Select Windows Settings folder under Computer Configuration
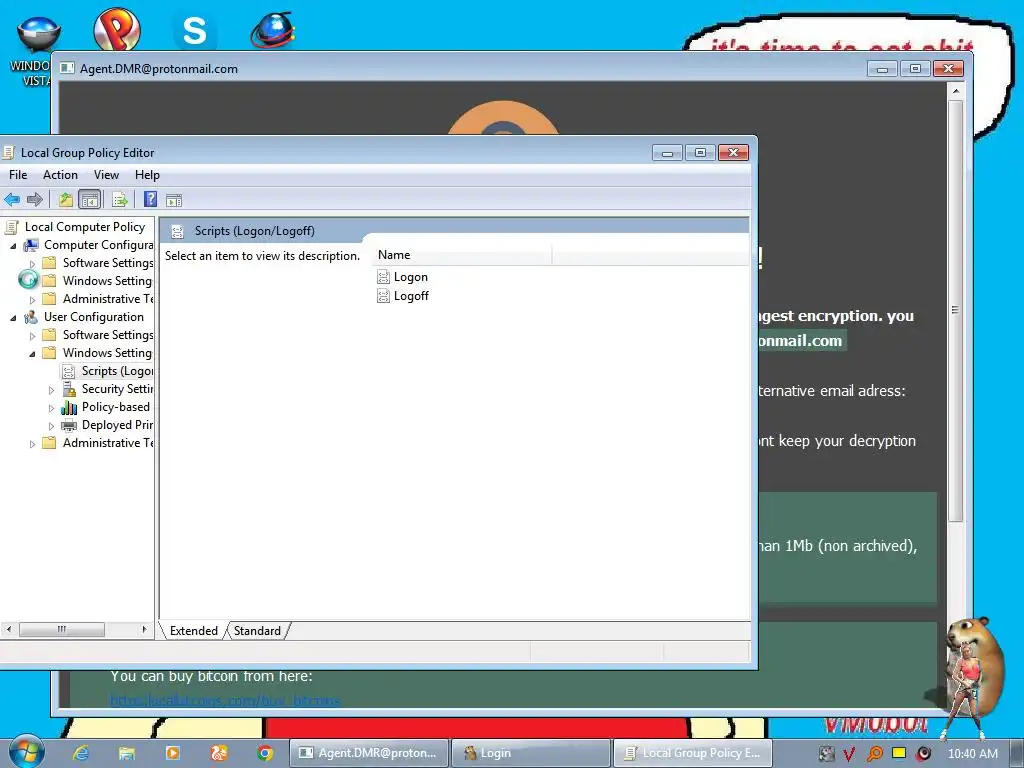 tap(98, 281)
